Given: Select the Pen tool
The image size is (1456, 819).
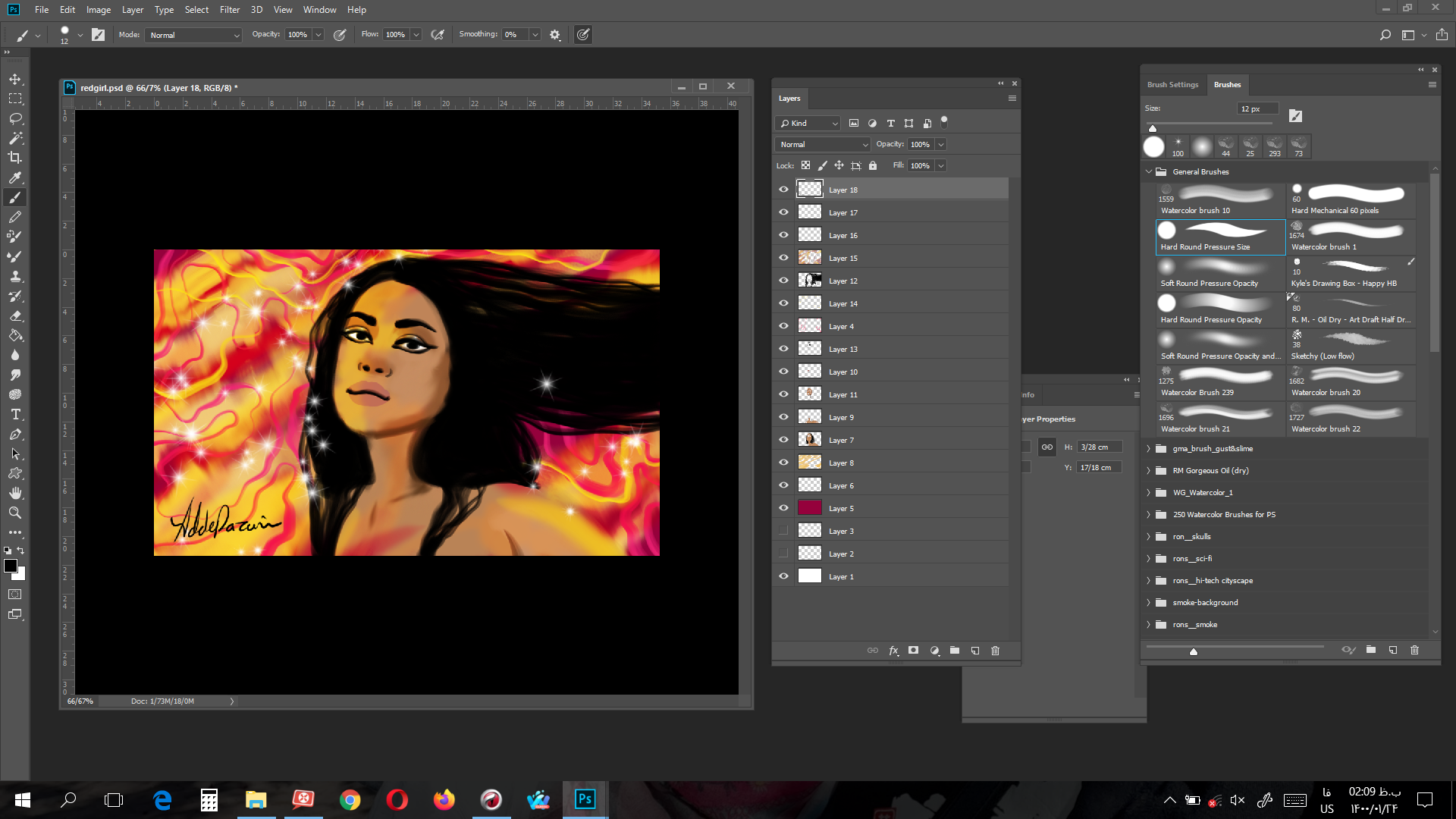Looking at the screenshot, I should coord(15,434).
